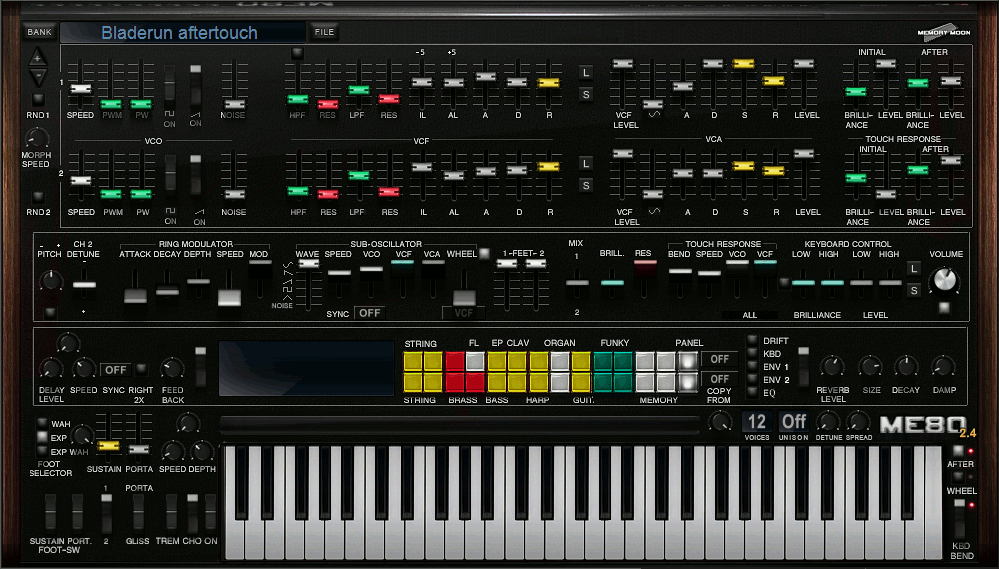Click the preset minus arrow button
Image resolution: width=999 pixels, height=569 pixels.
[x=38, y=77]
